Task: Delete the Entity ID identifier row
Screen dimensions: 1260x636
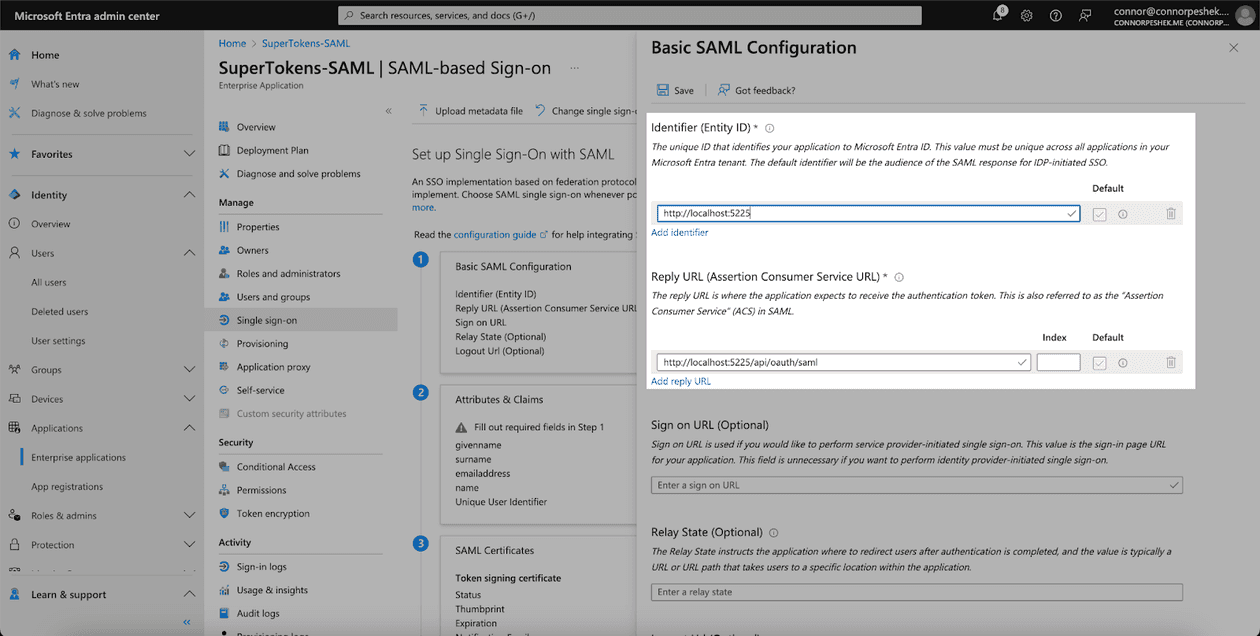Action: coord(1170,214)
